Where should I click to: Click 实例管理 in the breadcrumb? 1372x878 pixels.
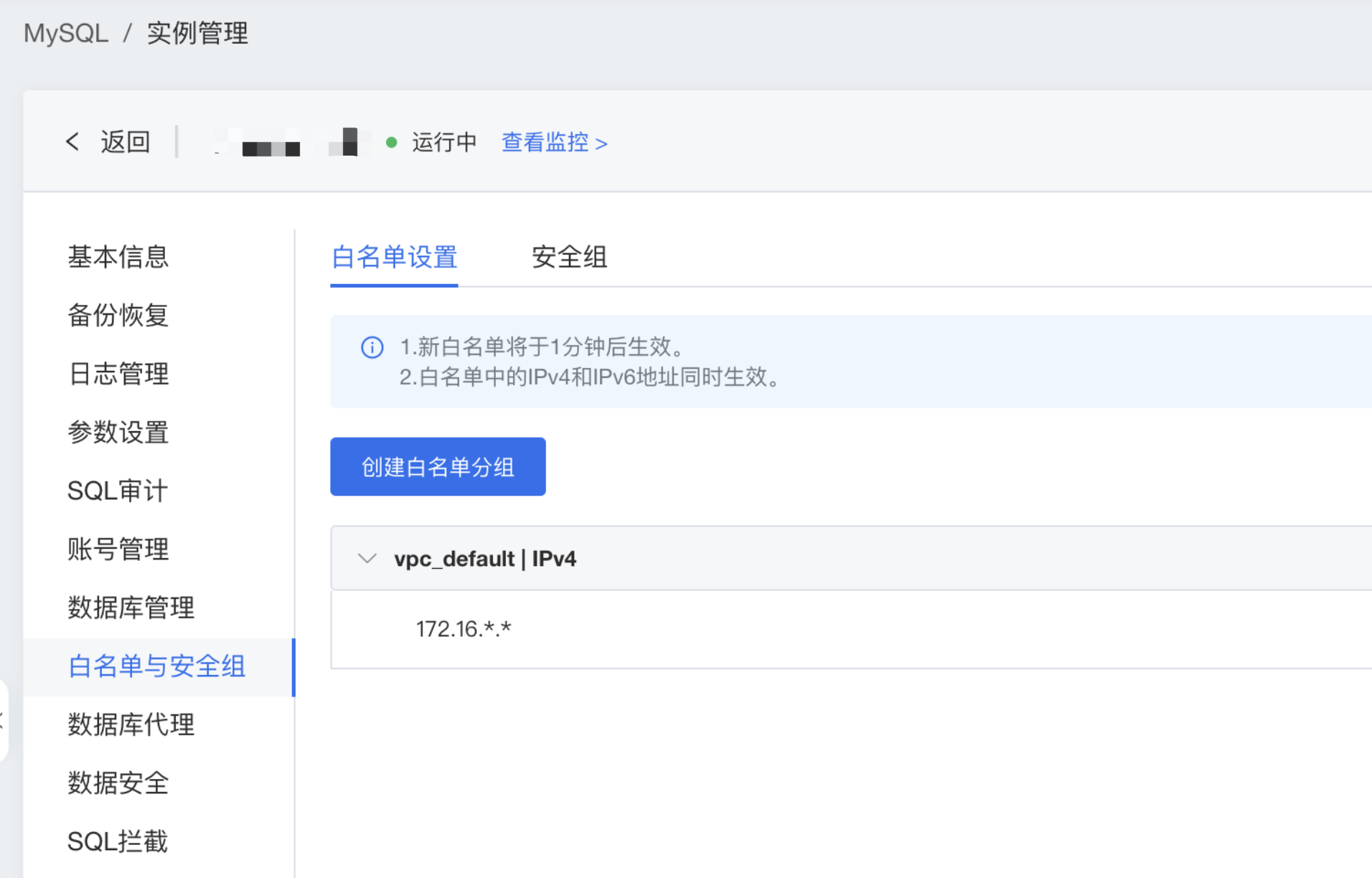[197, 33]
